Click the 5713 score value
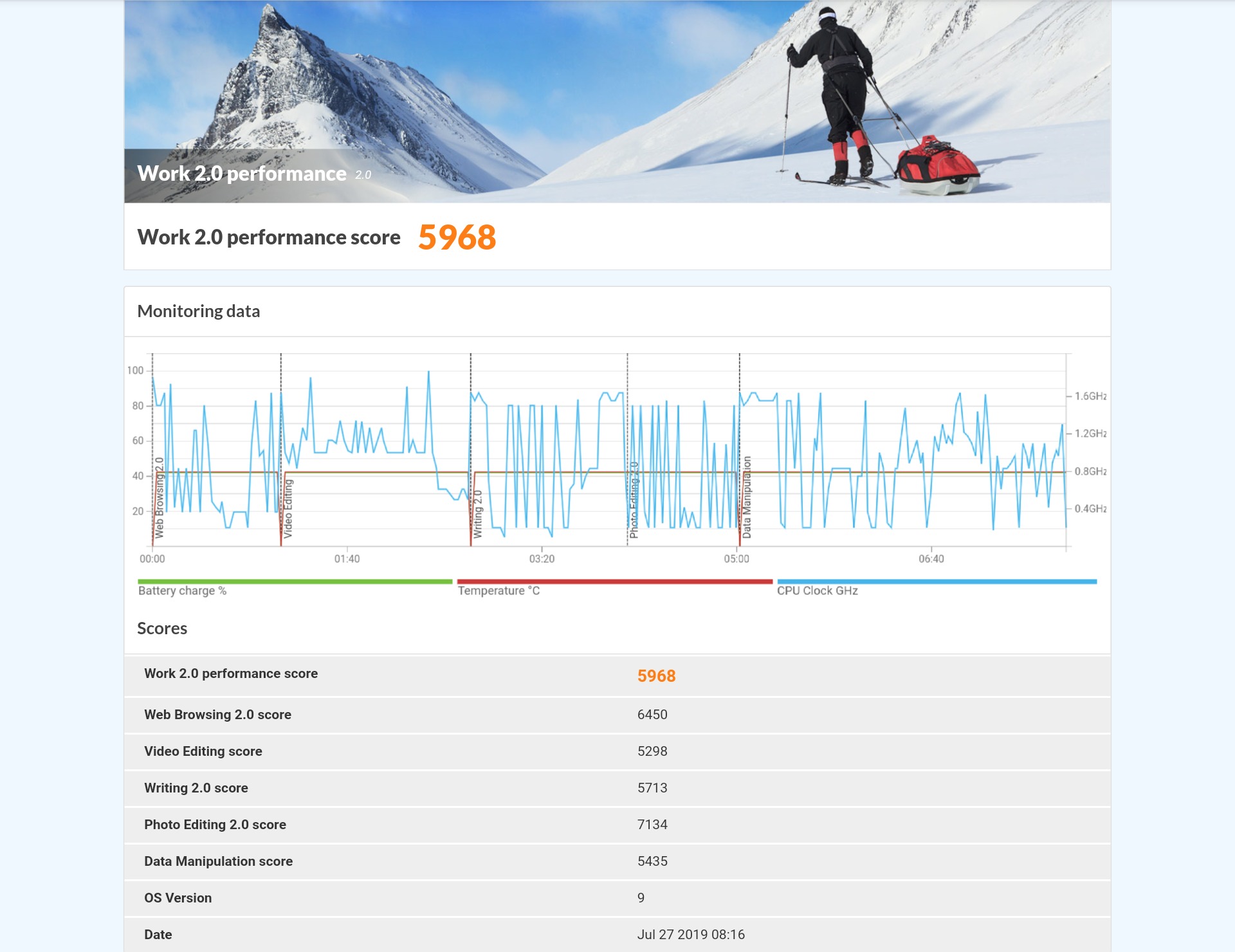This screenshot has height=952, width=1235. (x=652, y=788)
